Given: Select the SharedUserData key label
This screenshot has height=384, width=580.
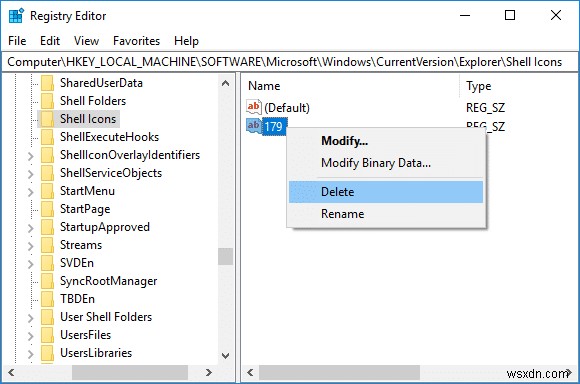Looking at the screenshot, I should [x=101, y=83].
